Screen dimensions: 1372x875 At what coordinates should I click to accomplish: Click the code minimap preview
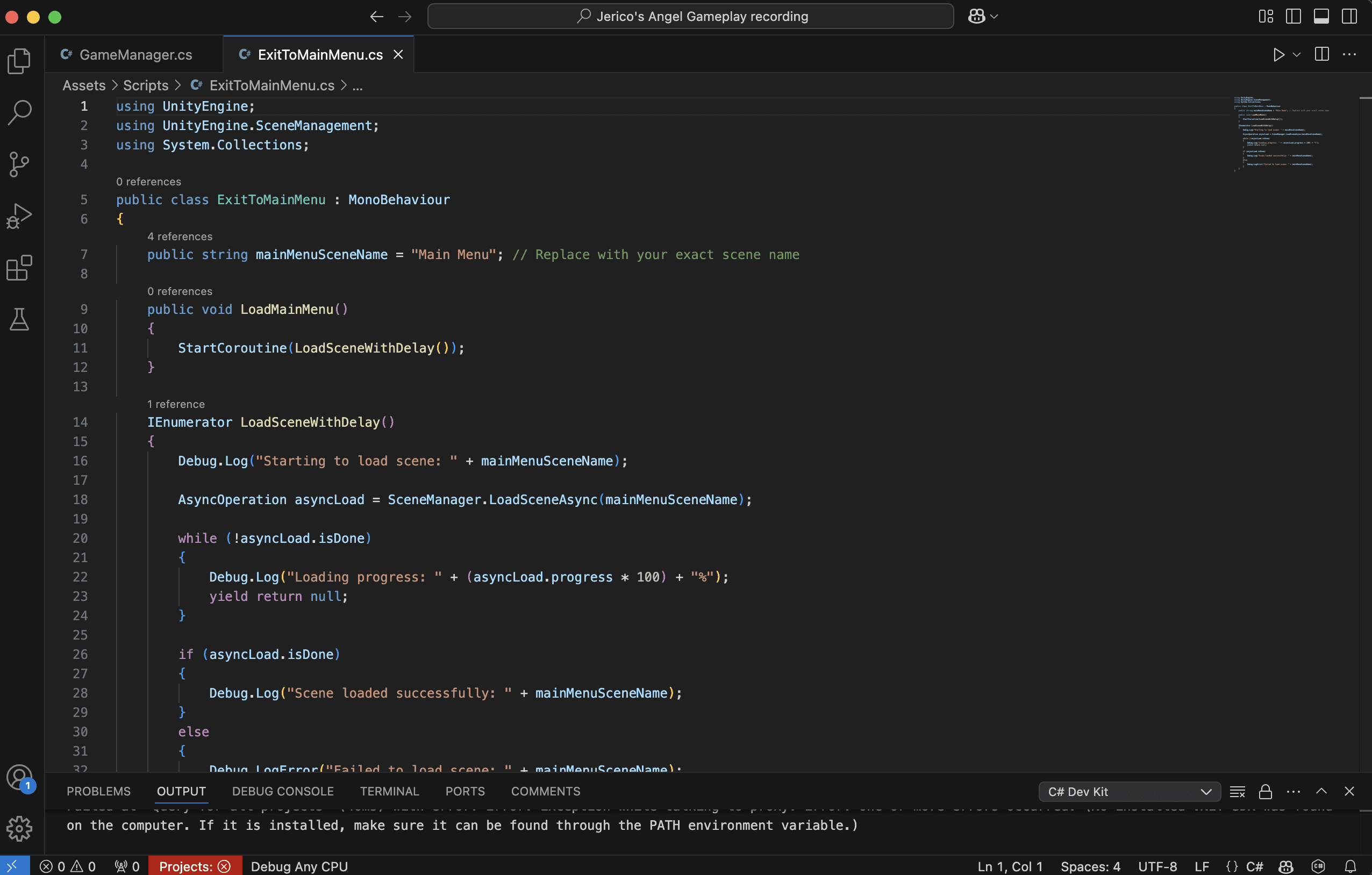point(1282,134)
